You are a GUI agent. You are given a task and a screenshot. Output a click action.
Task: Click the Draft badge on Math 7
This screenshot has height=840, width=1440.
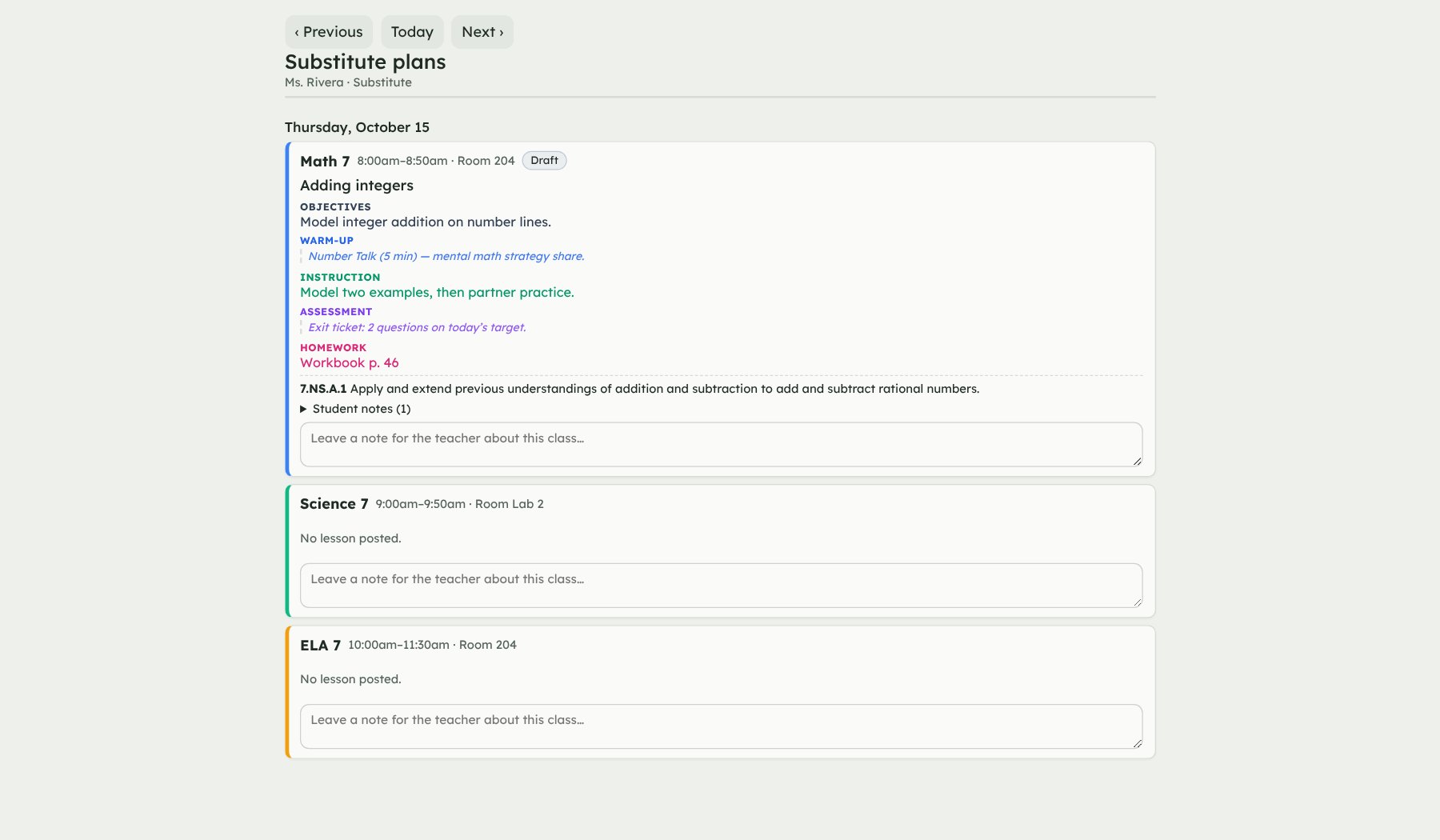point(544,161)
